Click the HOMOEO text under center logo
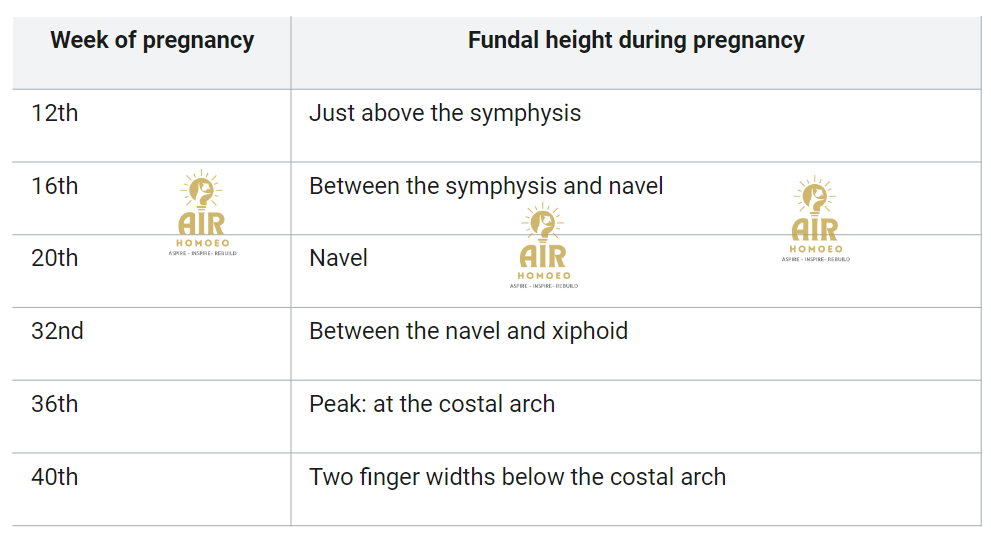Image resolution: width=991 pixels, height=537 pixels. coord(544,275)
